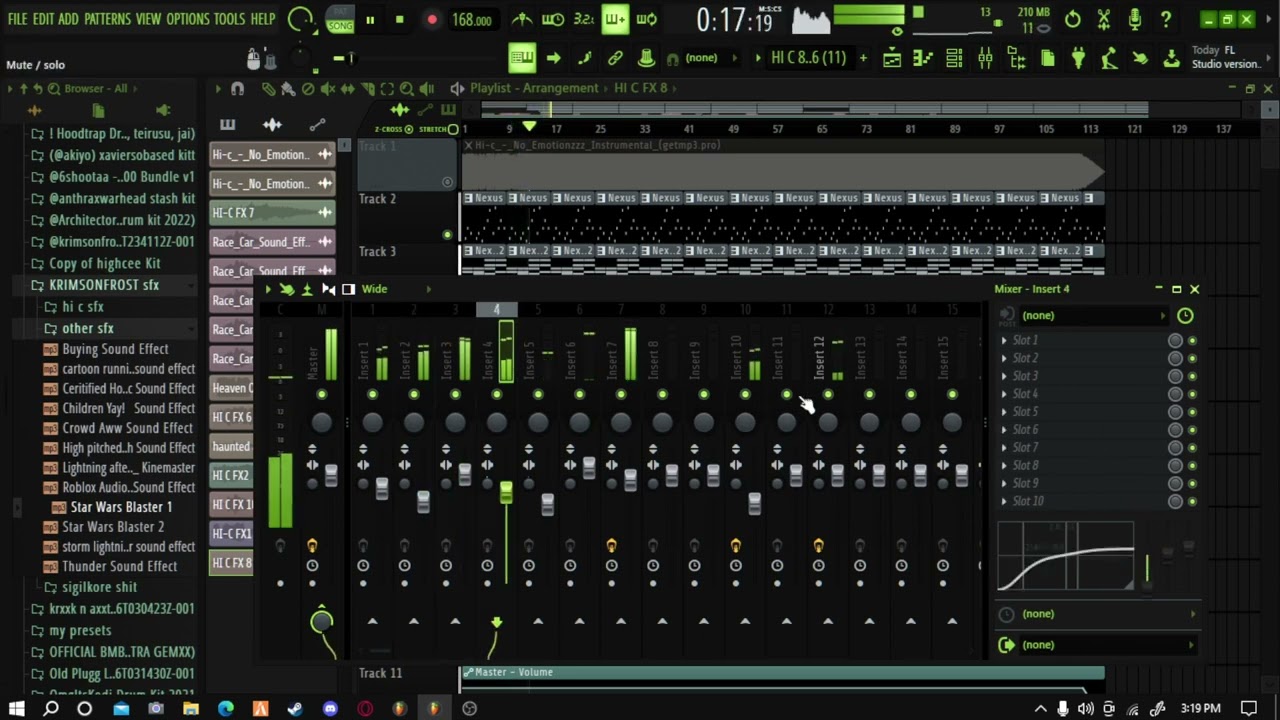The height and width of the screenshot is (720, 1280).
Task: Open help with the question mark icon
Action: click(x=1166, y=19)
